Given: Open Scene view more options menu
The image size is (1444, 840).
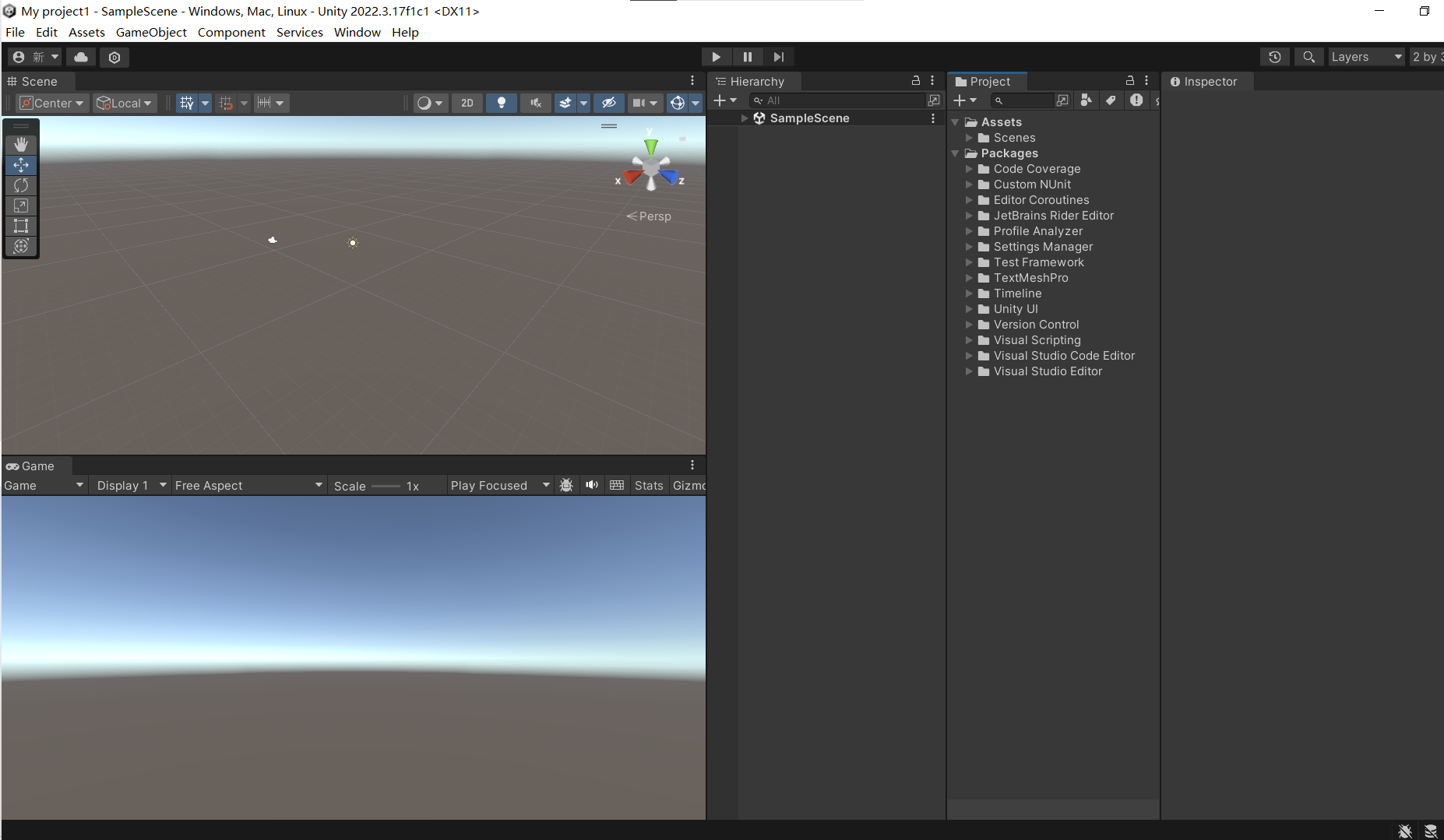Looking at the screenshot, I should (x=692, y=80).
